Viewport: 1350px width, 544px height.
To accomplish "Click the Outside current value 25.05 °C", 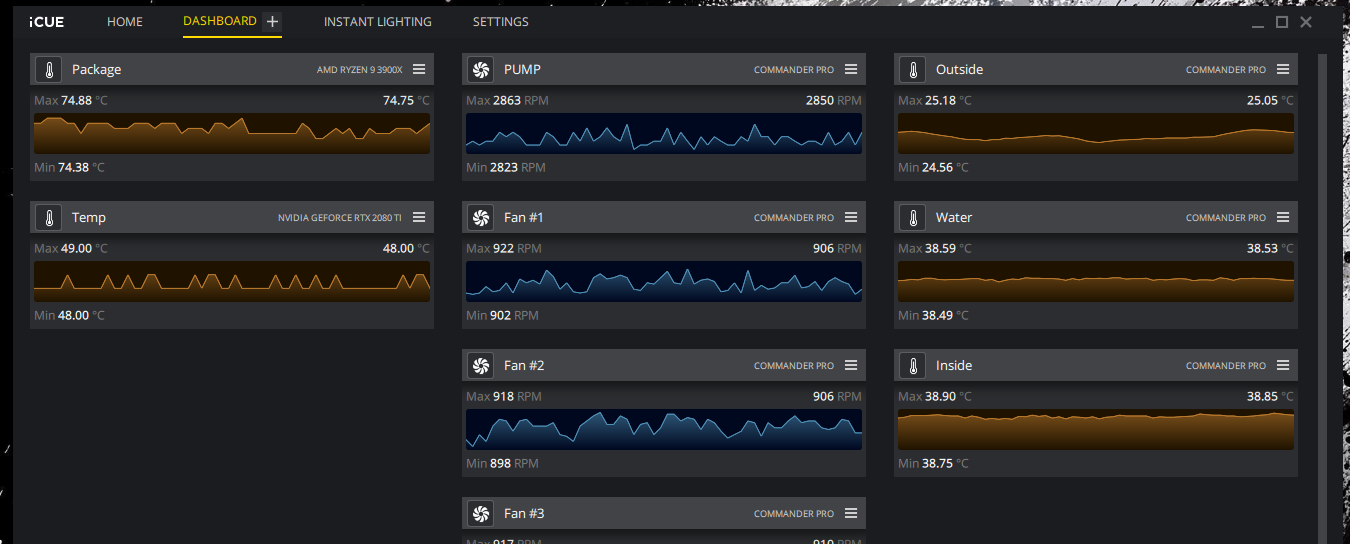I will click(x=1270, y=100).
